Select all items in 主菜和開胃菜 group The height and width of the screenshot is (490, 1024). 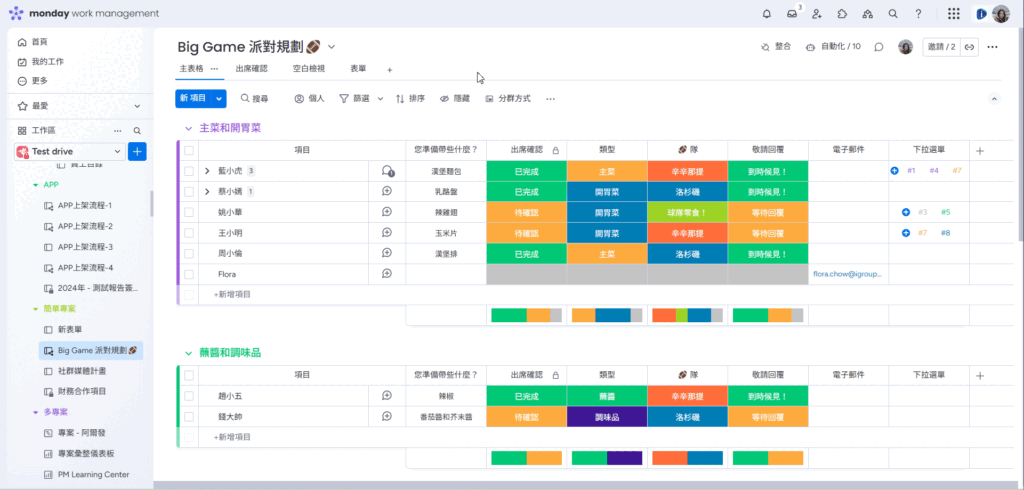point(189,150)
